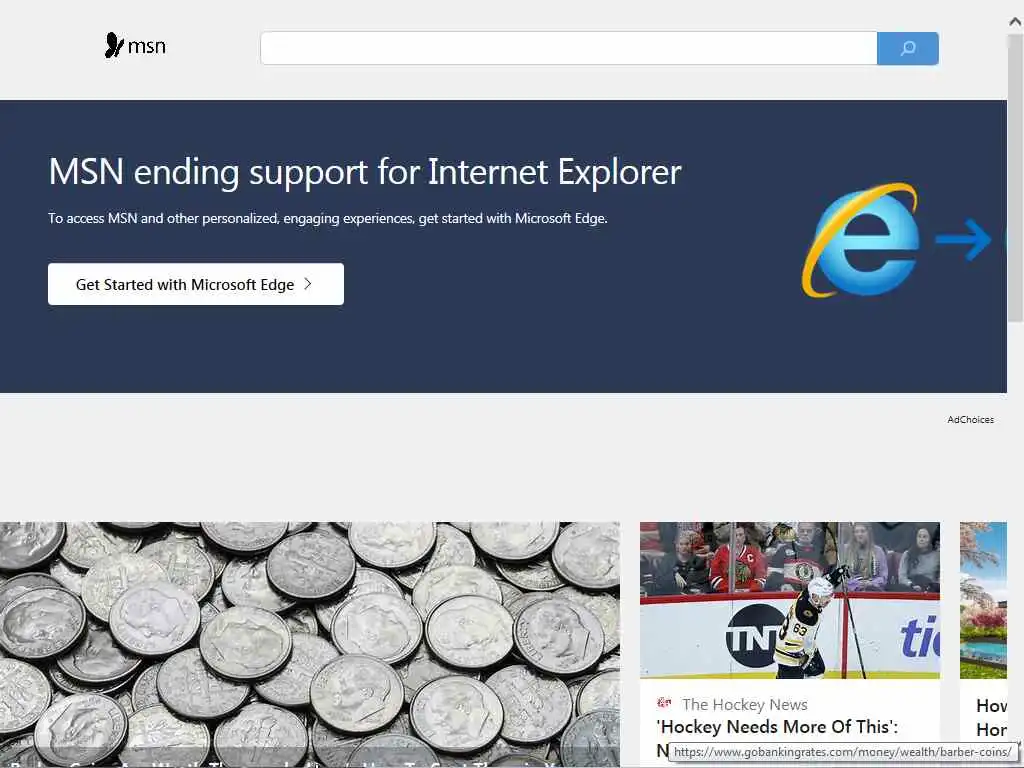The width and height of the screenshot is (1024, 768).
Task: Click the scrollbar up arrow
Action: coord(1016,22)
